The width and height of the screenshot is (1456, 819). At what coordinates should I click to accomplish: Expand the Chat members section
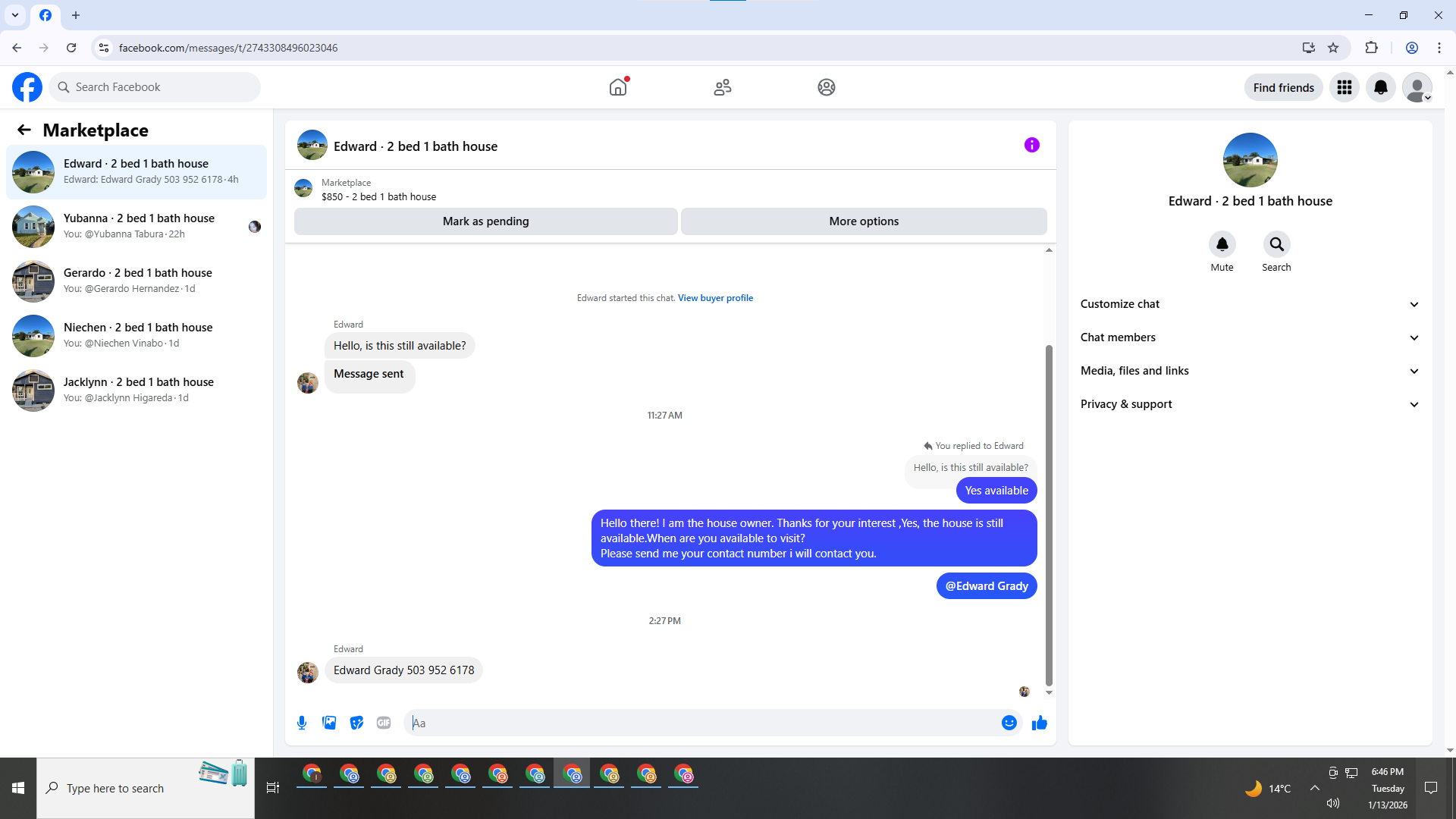(1250, 337)
